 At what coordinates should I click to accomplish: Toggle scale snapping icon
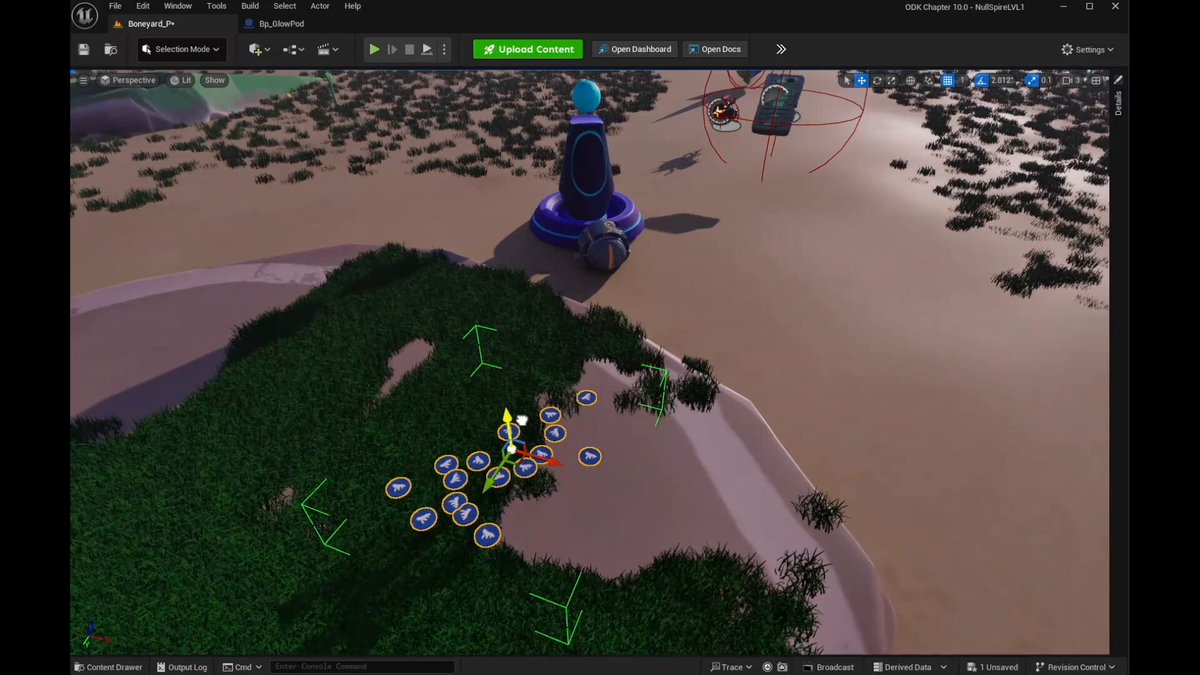coord(1033,80)
